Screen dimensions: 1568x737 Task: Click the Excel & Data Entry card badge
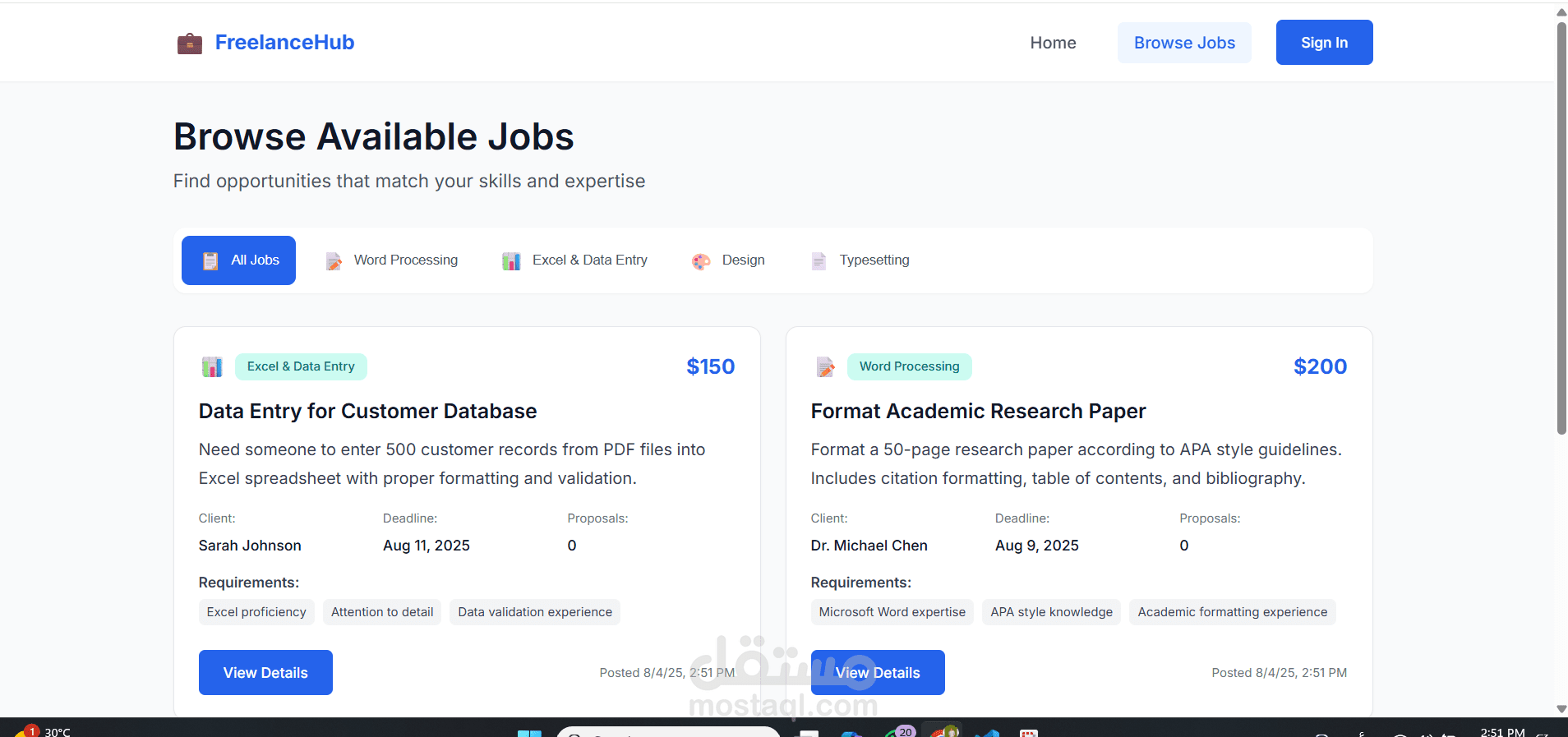click(301, 366)
